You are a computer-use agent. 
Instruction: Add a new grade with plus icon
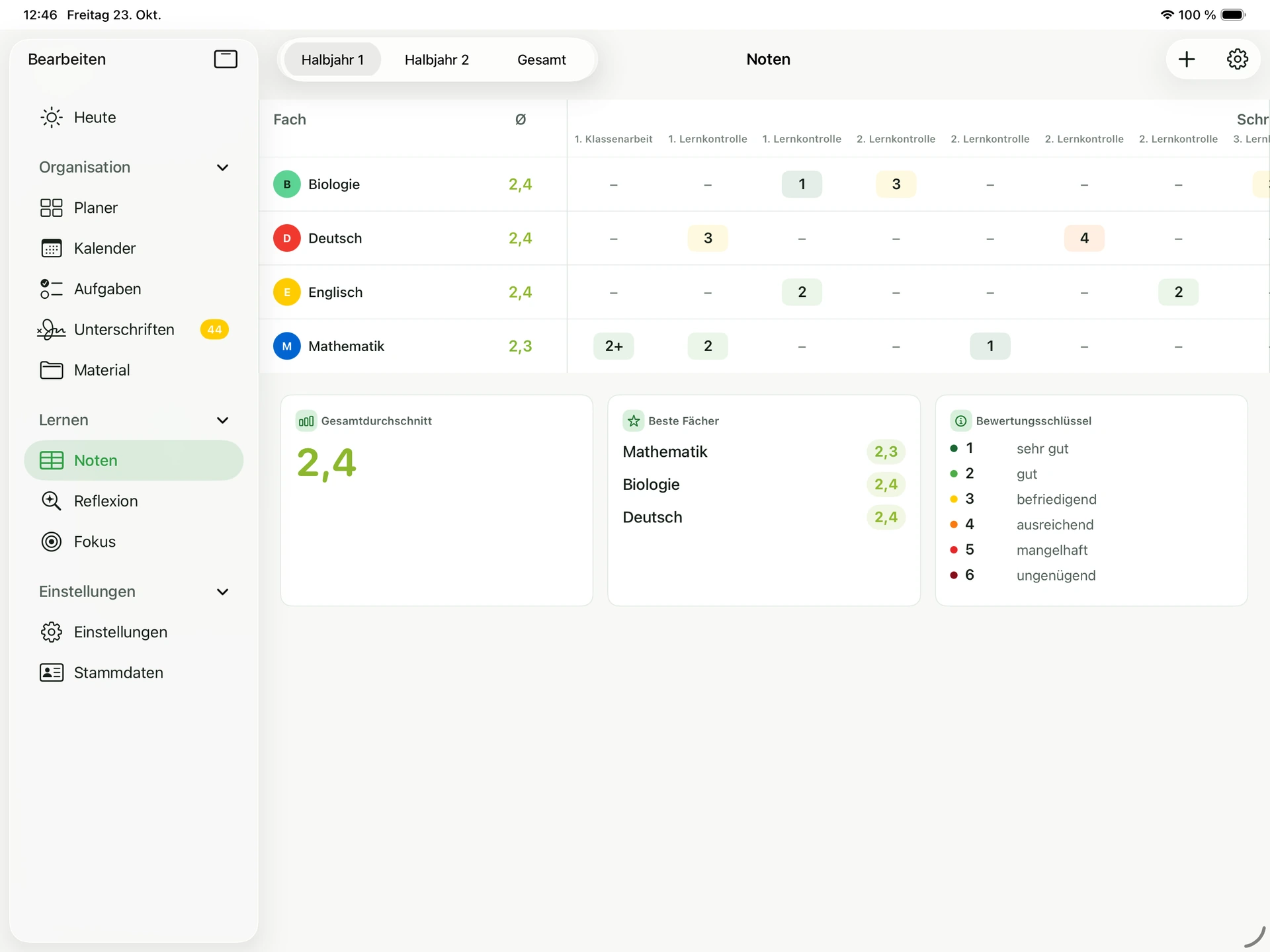[x=1187, y=59]
